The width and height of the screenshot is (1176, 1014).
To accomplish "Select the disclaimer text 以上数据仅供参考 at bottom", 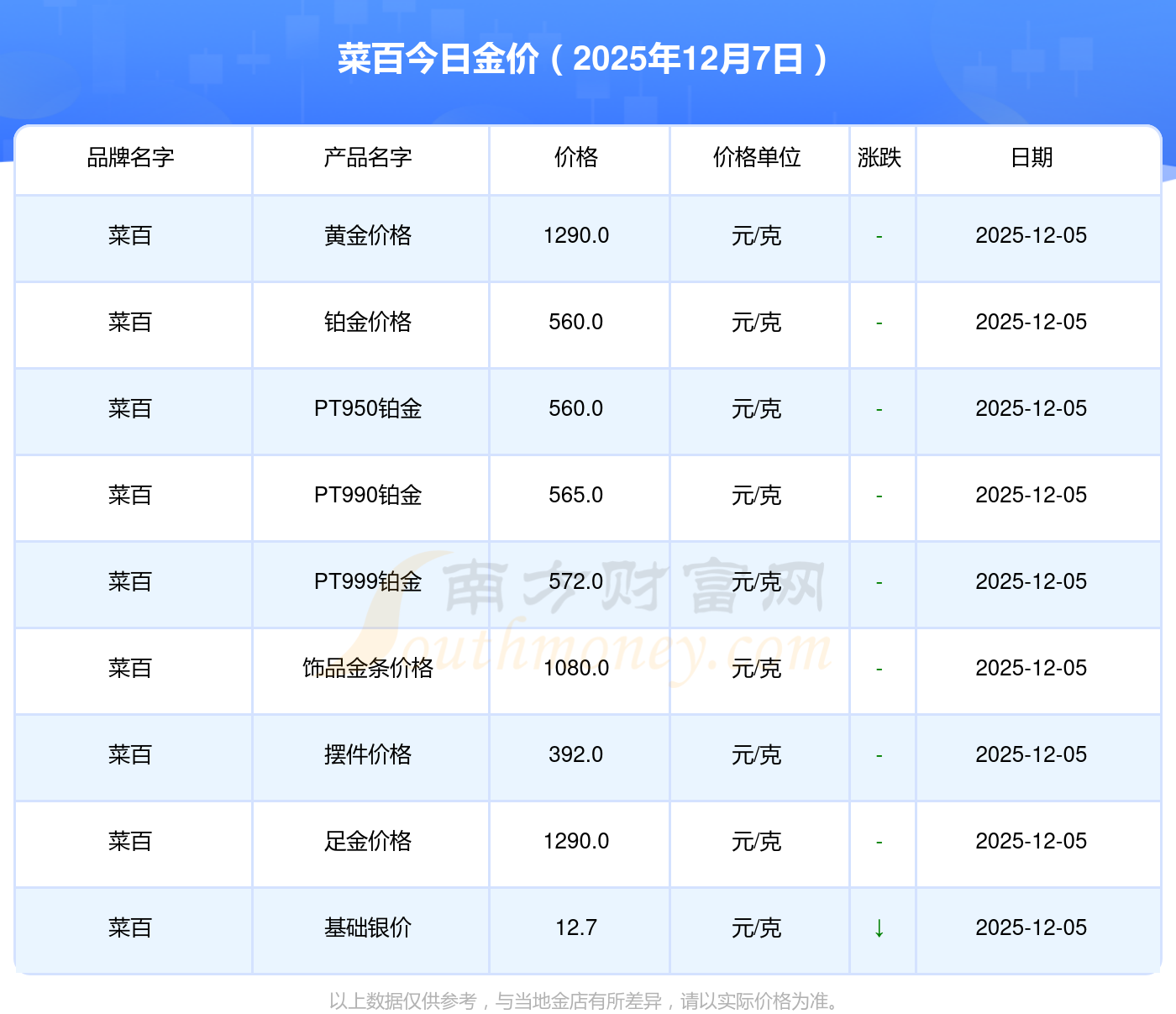I will click(x=402, y=1001).
